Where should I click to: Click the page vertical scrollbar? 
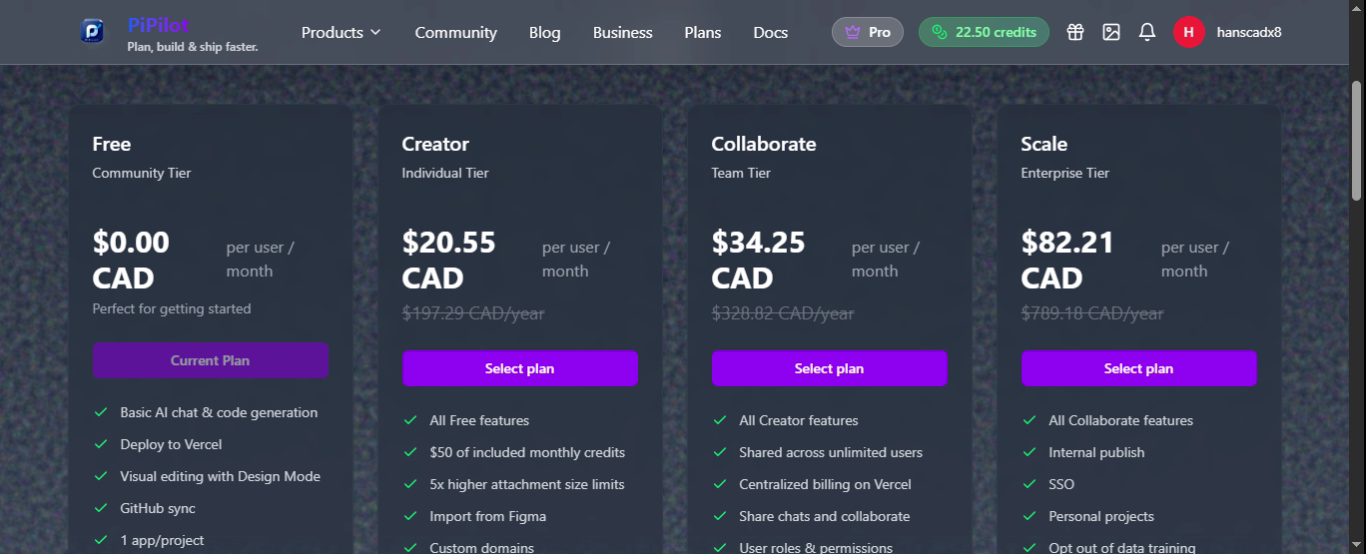click(1356, 140)
